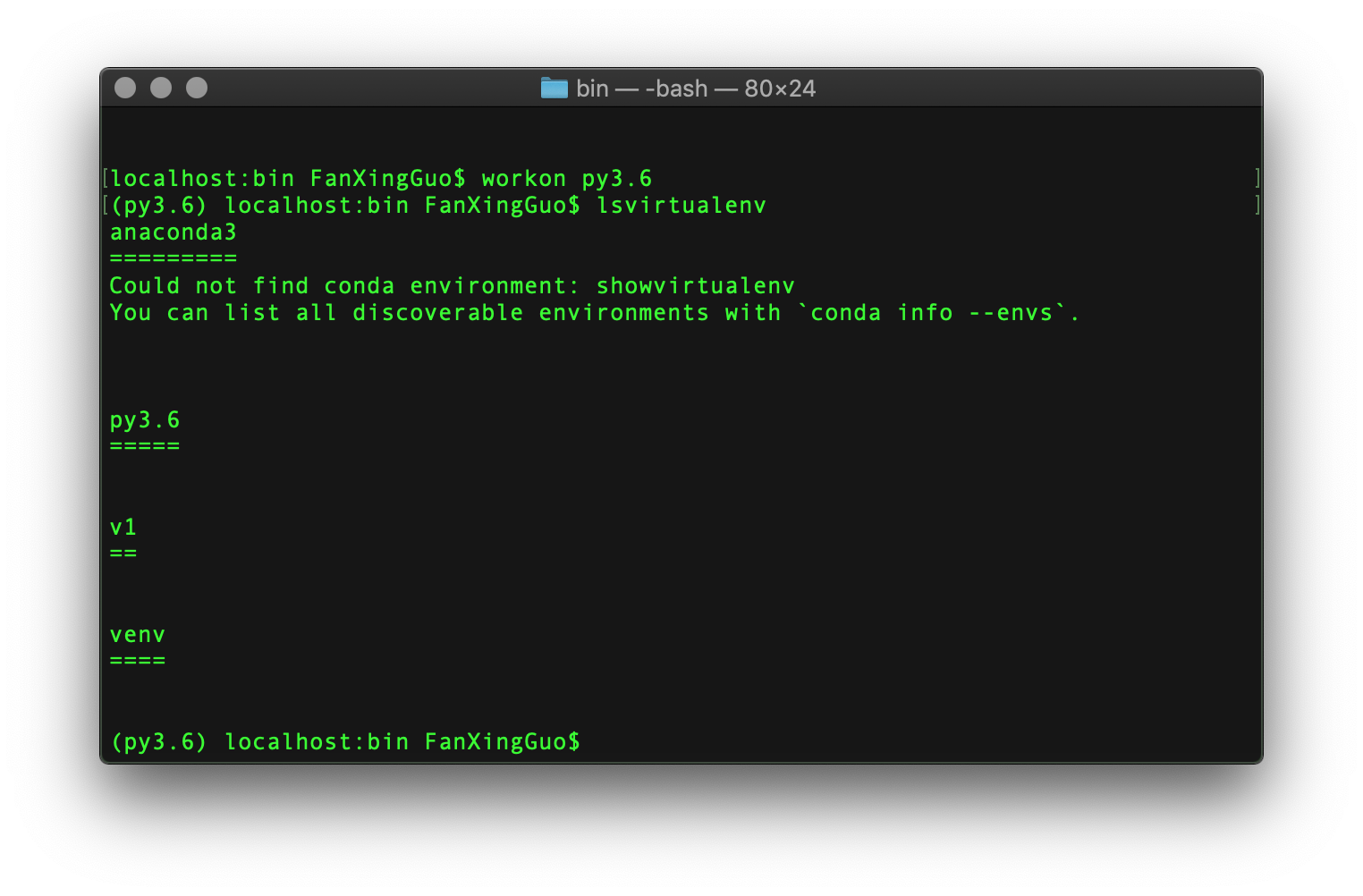Click the final '(py3.6) localhost:bin FanXingGuo$' prompt
Screen dimensions: 1363x896
(345, 742)
